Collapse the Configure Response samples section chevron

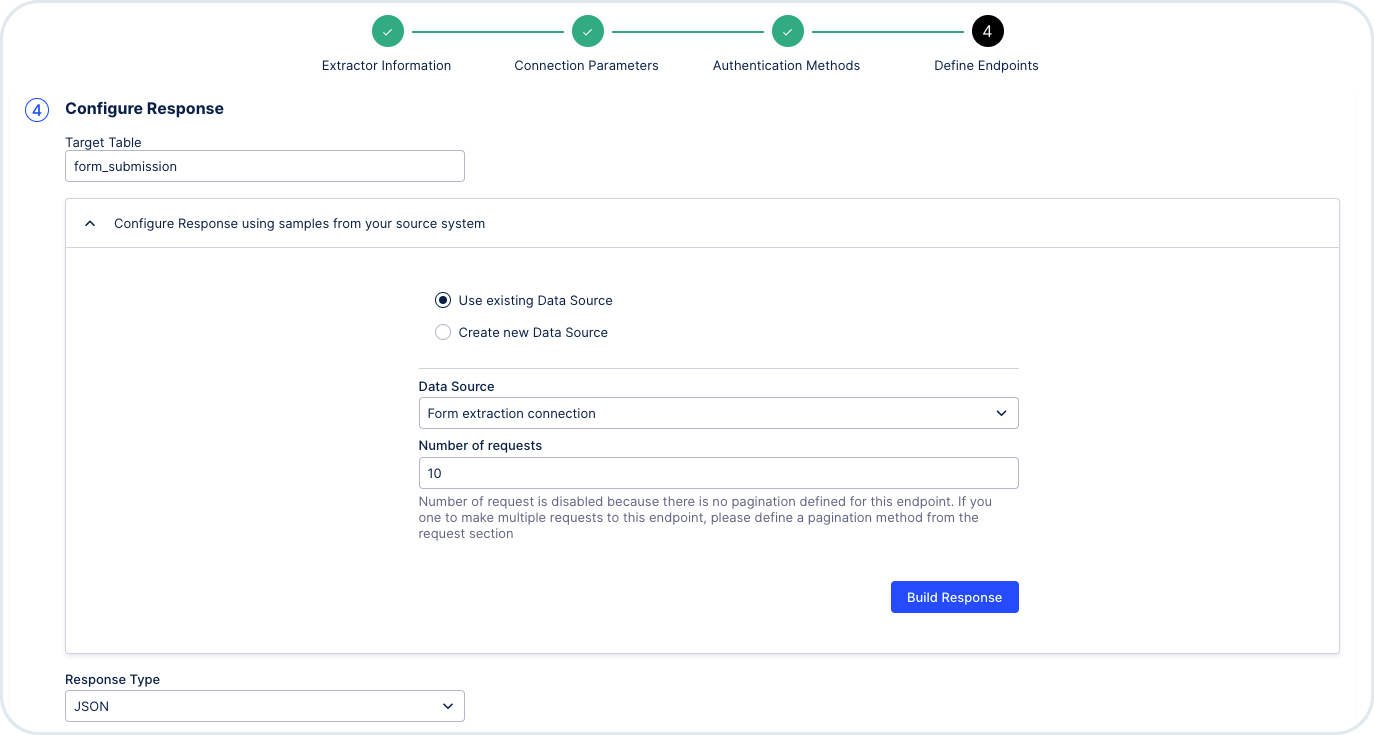click(x=90, y=224)
